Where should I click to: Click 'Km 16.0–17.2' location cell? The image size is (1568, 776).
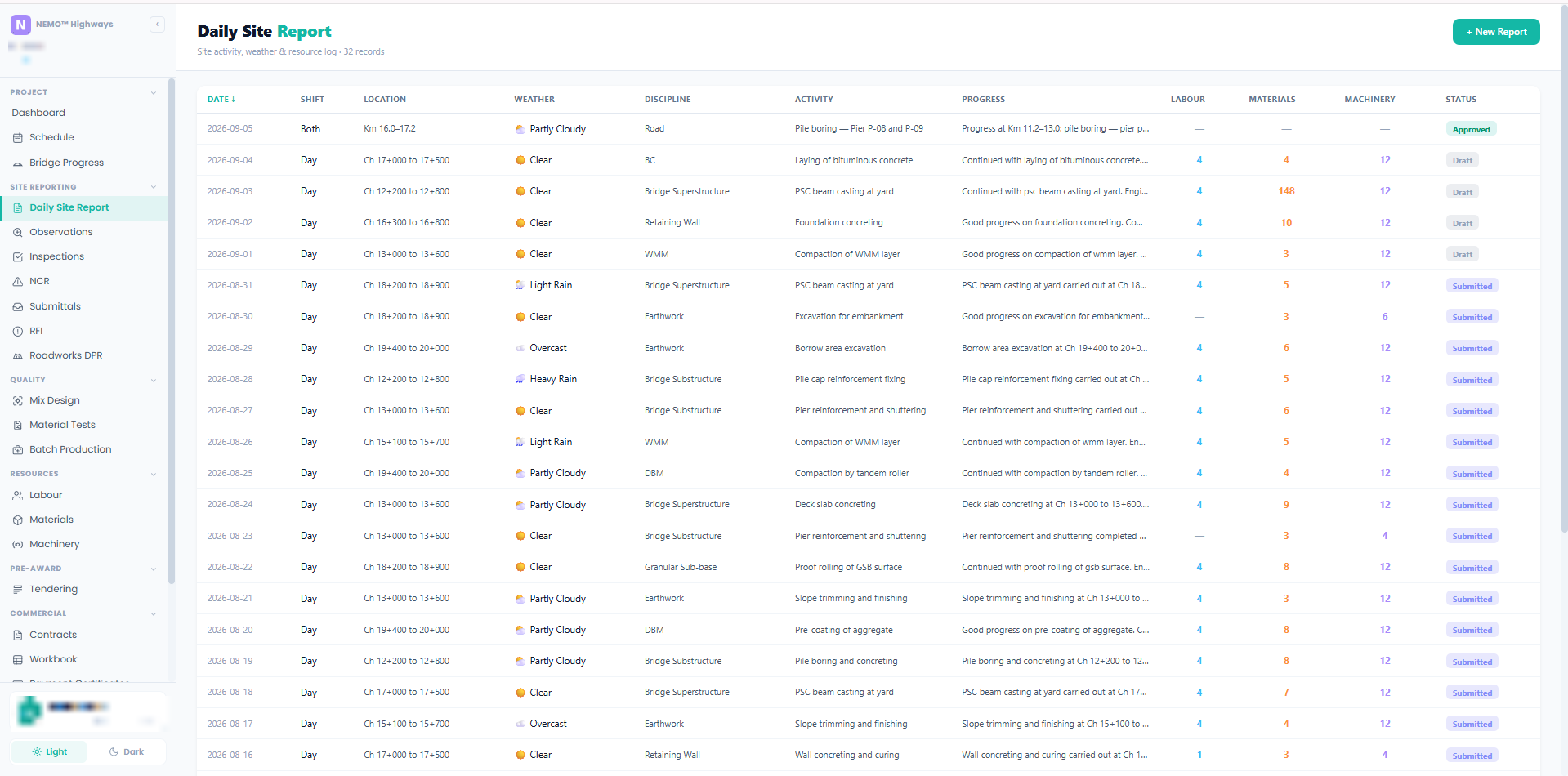[x=390, y=129]
